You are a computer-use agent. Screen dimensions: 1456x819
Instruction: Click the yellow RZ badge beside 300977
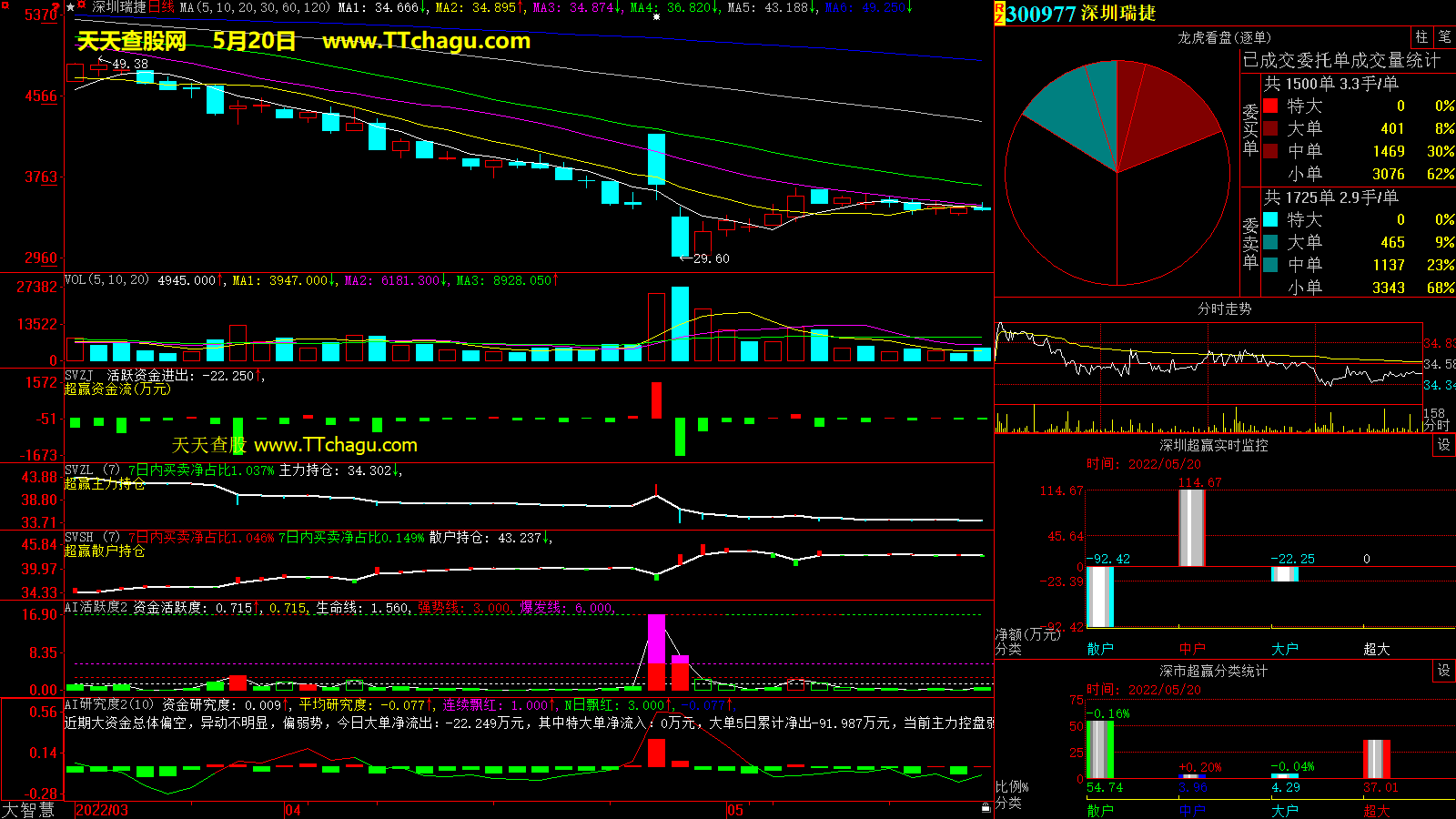coord(999,13)
